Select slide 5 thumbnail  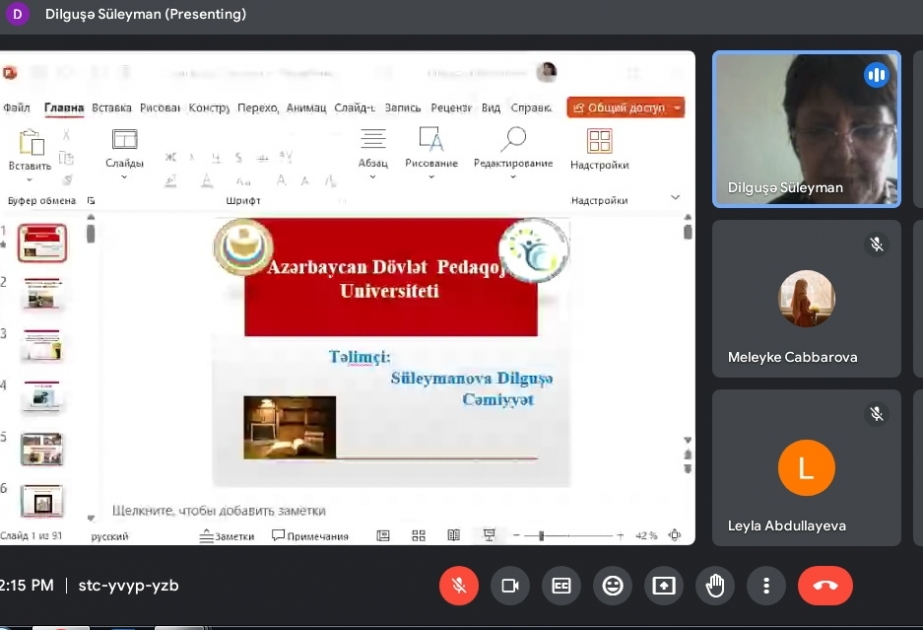(x=41, y=449)
